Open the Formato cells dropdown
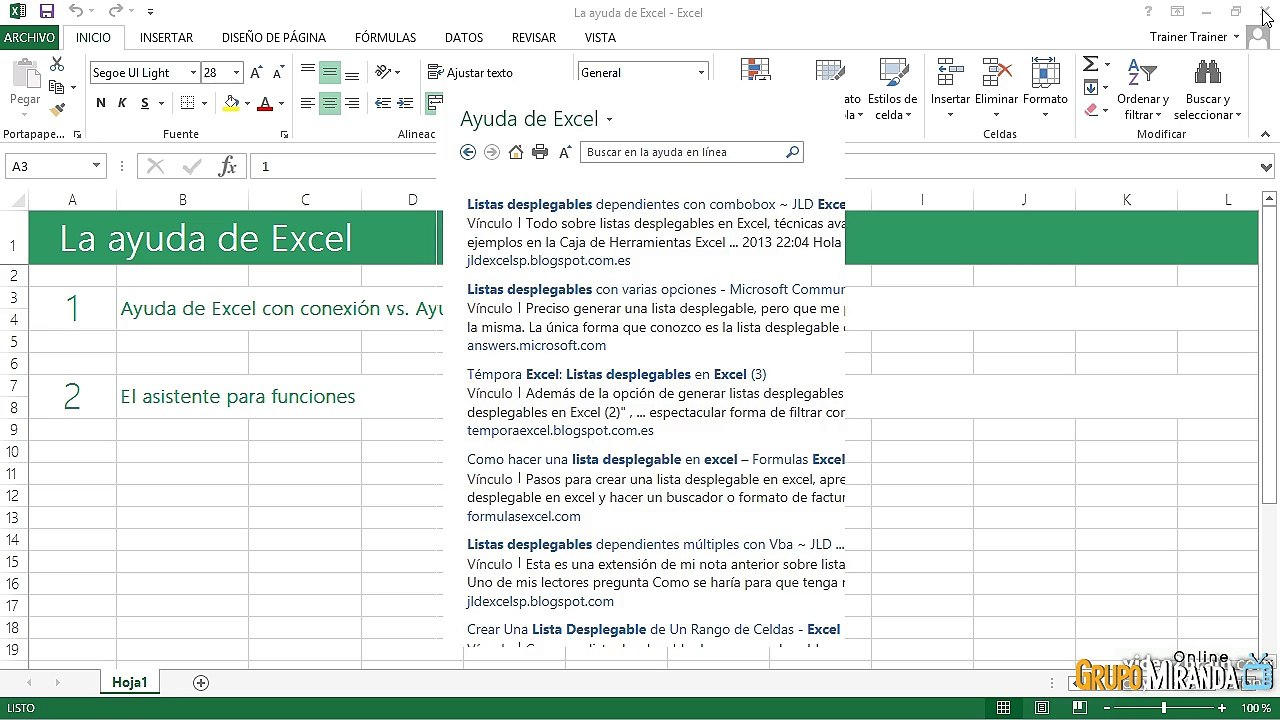The height and width of the screenshot is (720, 1280). pyautogui.click(x=1045, y=89)
